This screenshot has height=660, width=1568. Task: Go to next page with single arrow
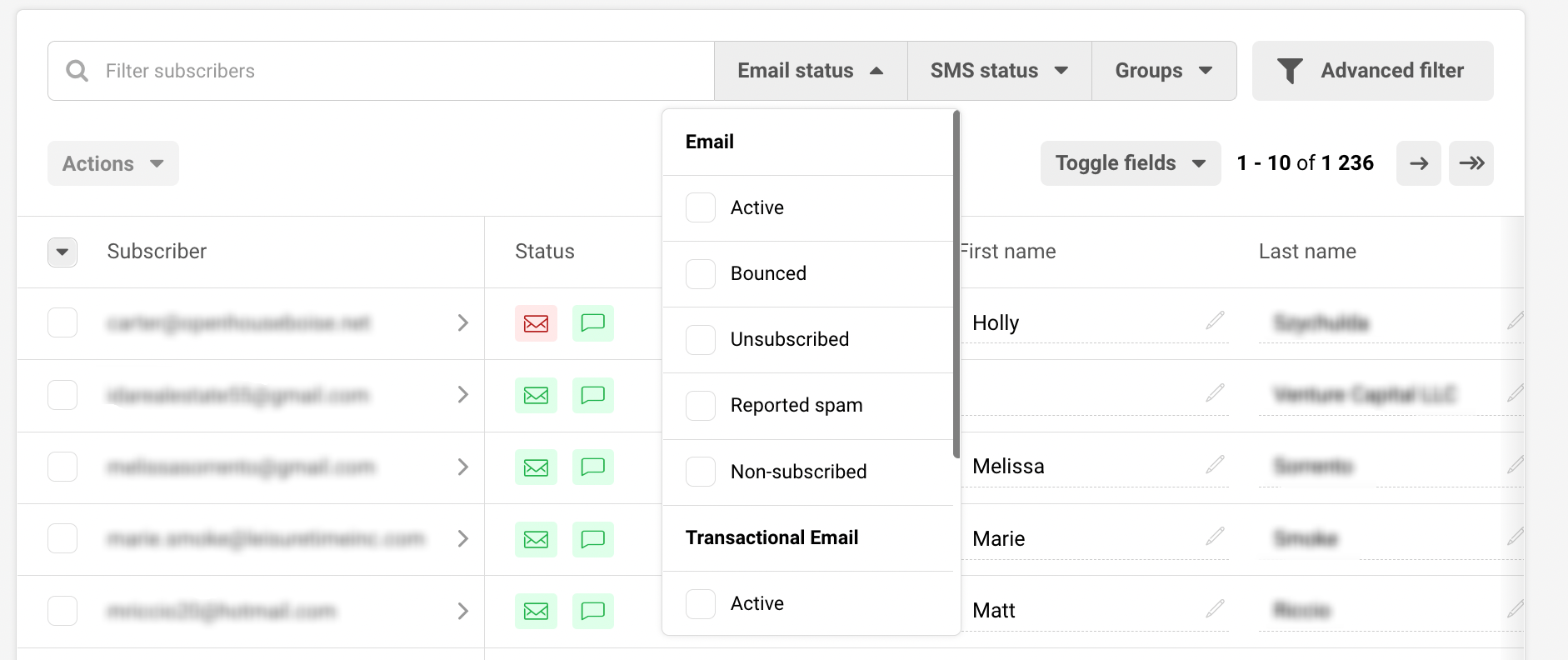pyautogui.click(x=1418, y=163)
